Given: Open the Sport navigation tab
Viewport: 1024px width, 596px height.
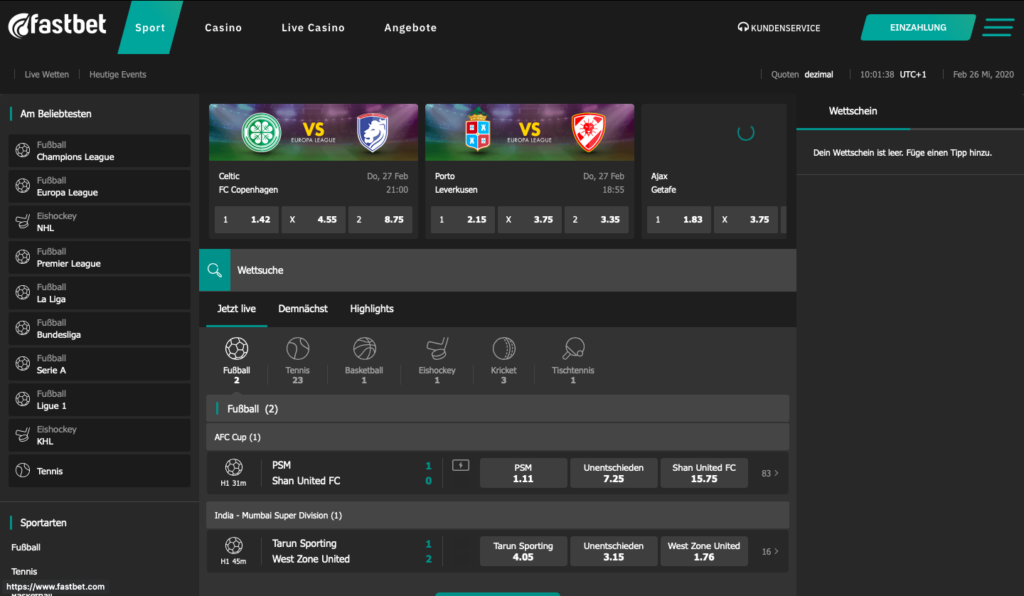Looking at the screenshot, I should click(150, 27).
